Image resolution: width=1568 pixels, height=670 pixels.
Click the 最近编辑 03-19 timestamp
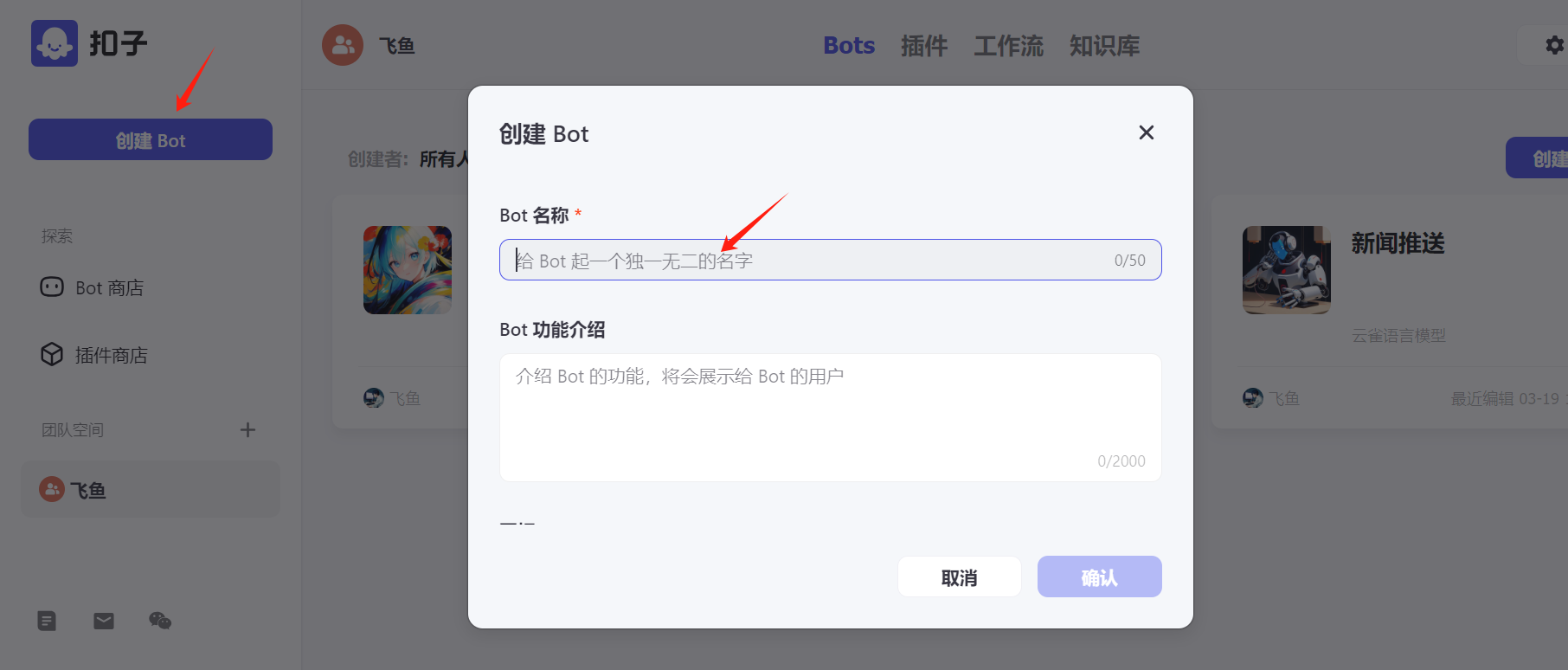(1505, 398)
